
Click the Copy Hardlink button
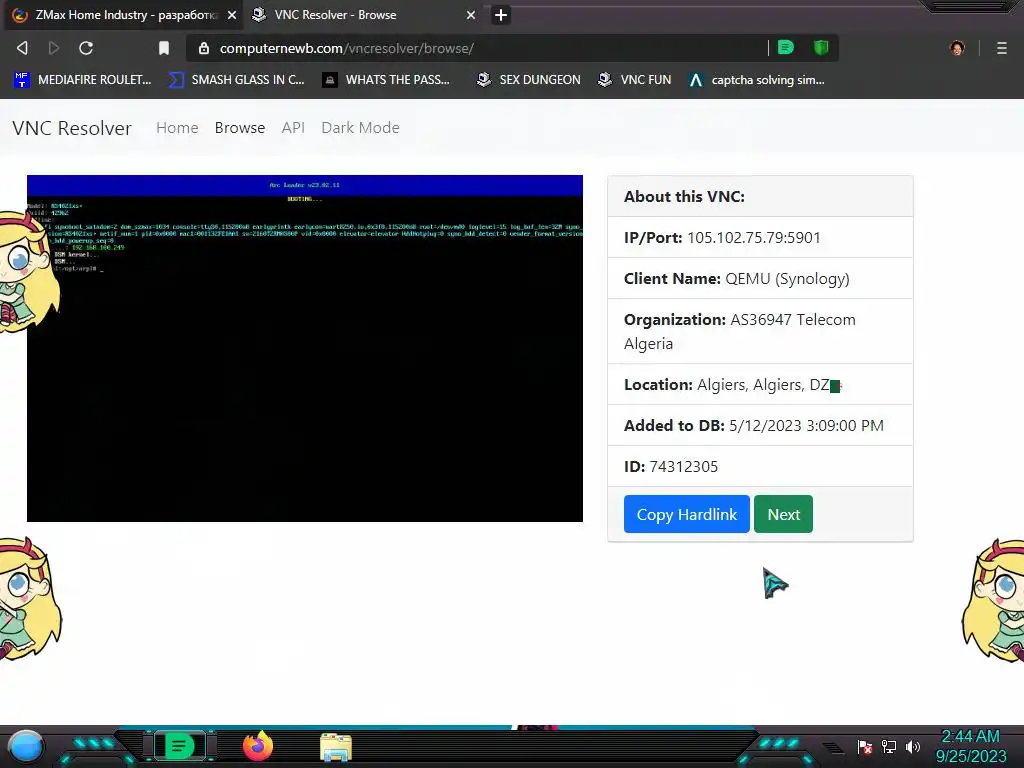click(x=686, y=514)
